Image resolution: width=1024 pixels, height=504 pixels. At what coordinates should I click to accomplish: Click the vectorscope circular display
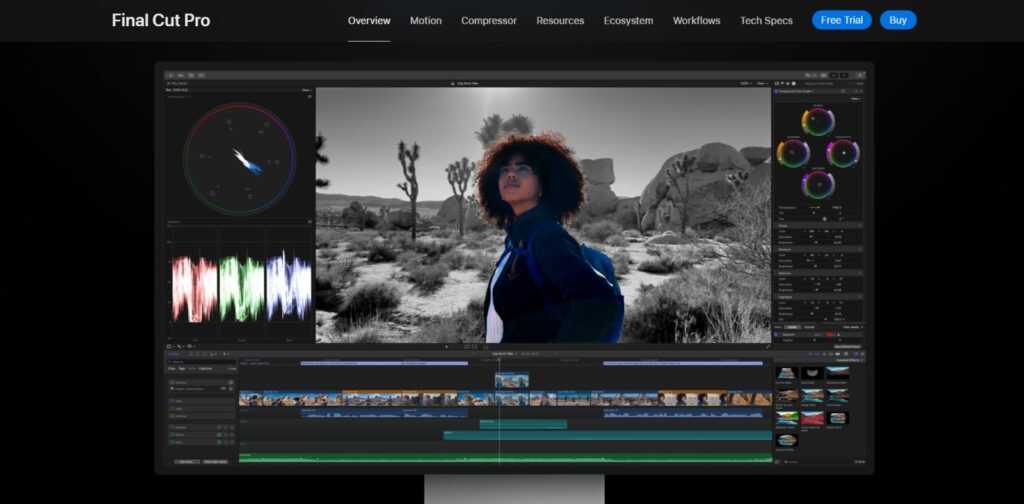(239, 158)
